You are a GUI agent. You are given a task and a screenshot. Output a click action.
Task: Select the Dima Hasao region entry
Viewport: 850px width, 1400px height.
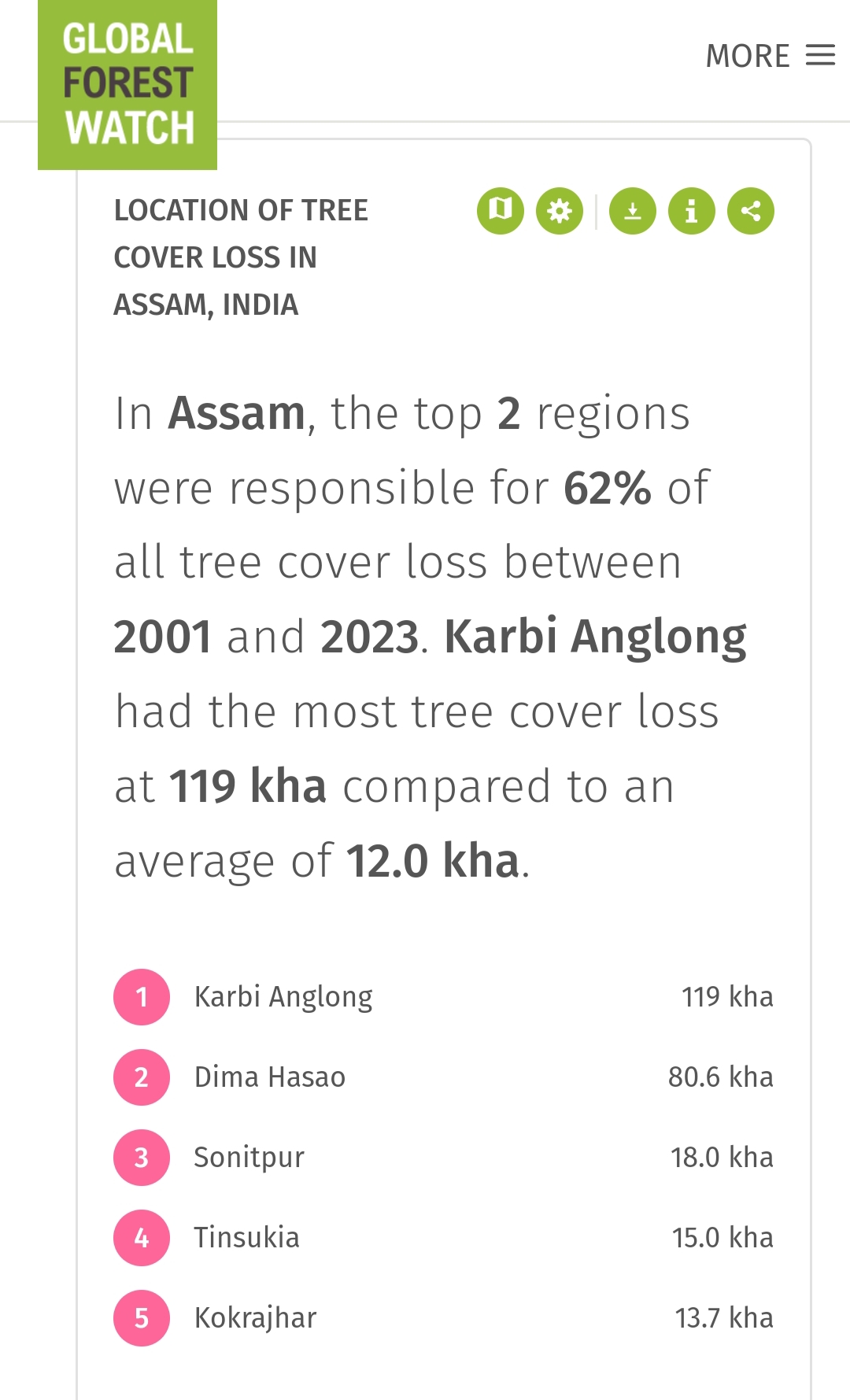[269, 1076]
